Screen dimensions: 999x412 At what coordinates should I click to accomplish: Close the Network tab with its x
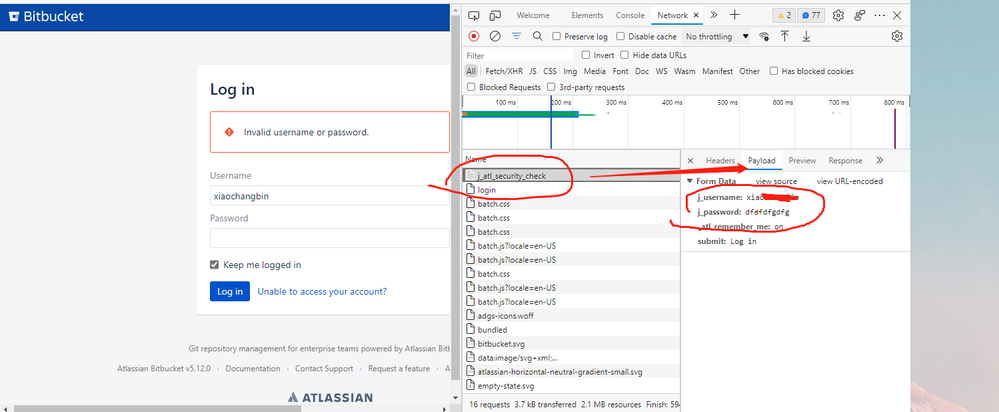click(696, 15)
